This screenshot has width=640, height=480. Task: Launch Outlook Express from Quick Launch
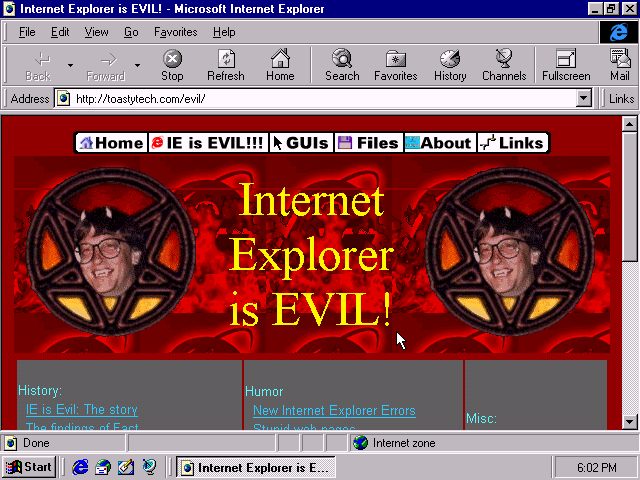click(x=103, y=467)
